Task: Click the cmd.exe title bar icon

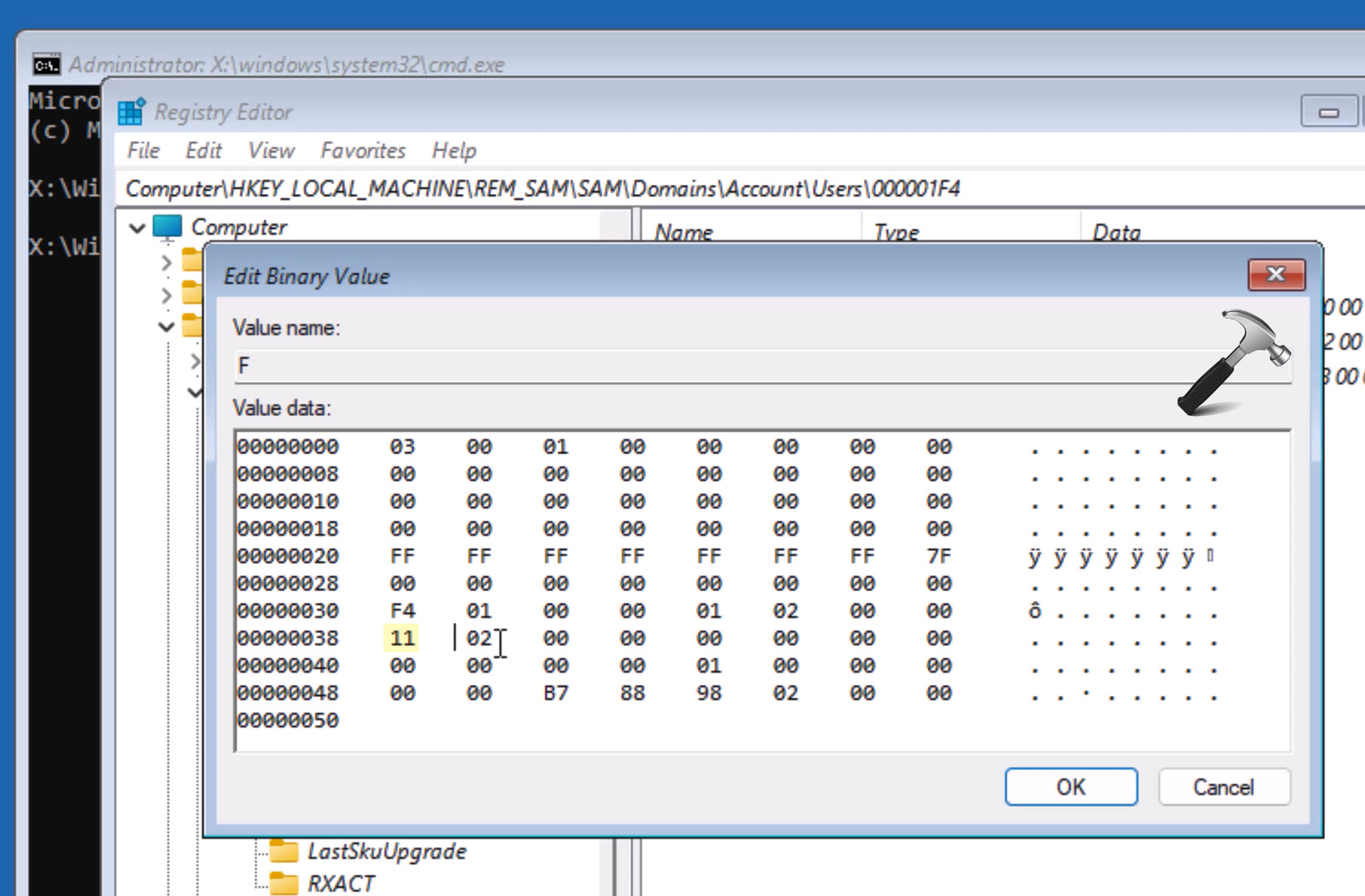Action: (46, 65)
